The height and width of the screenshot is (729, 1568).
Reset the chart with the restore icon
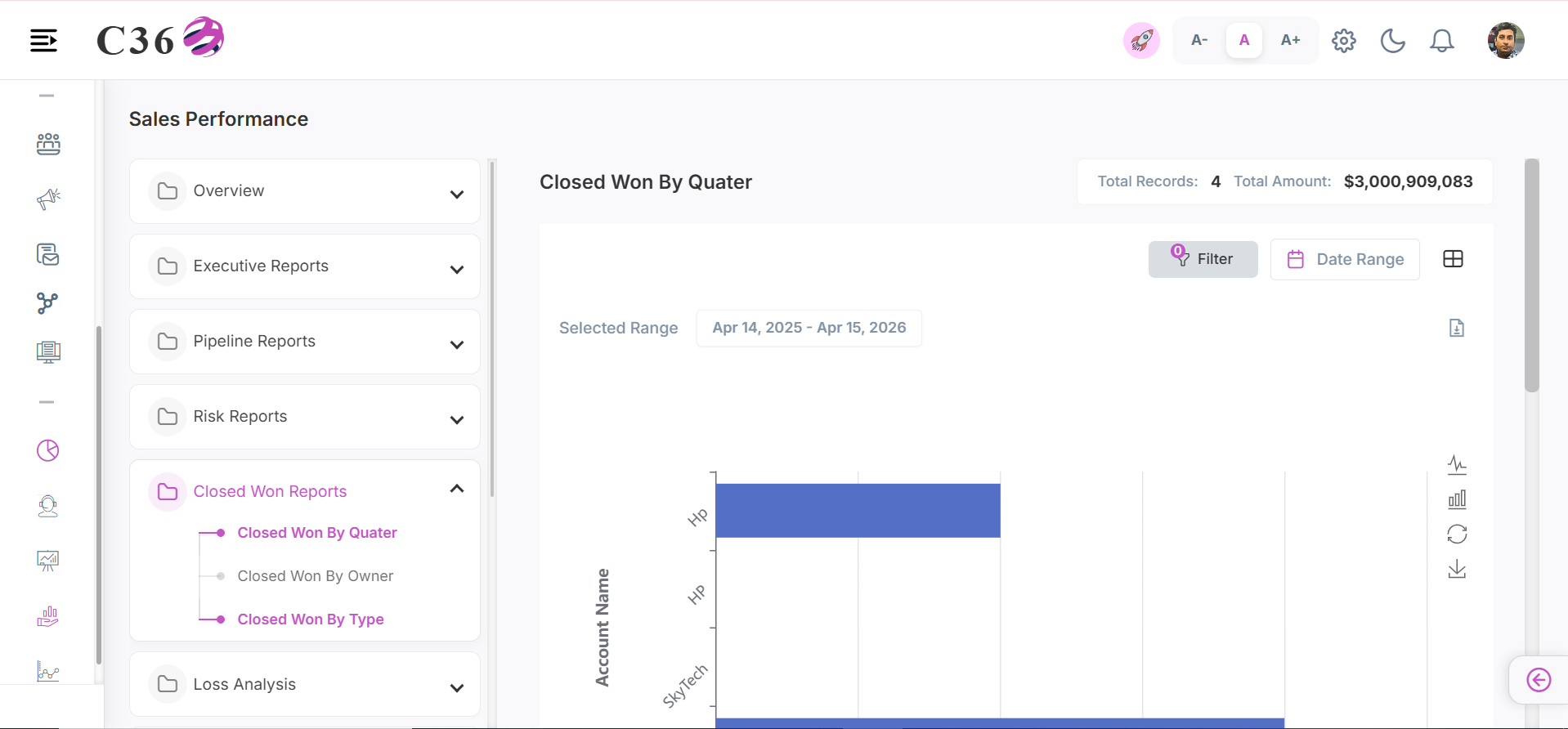point(1457,534)
